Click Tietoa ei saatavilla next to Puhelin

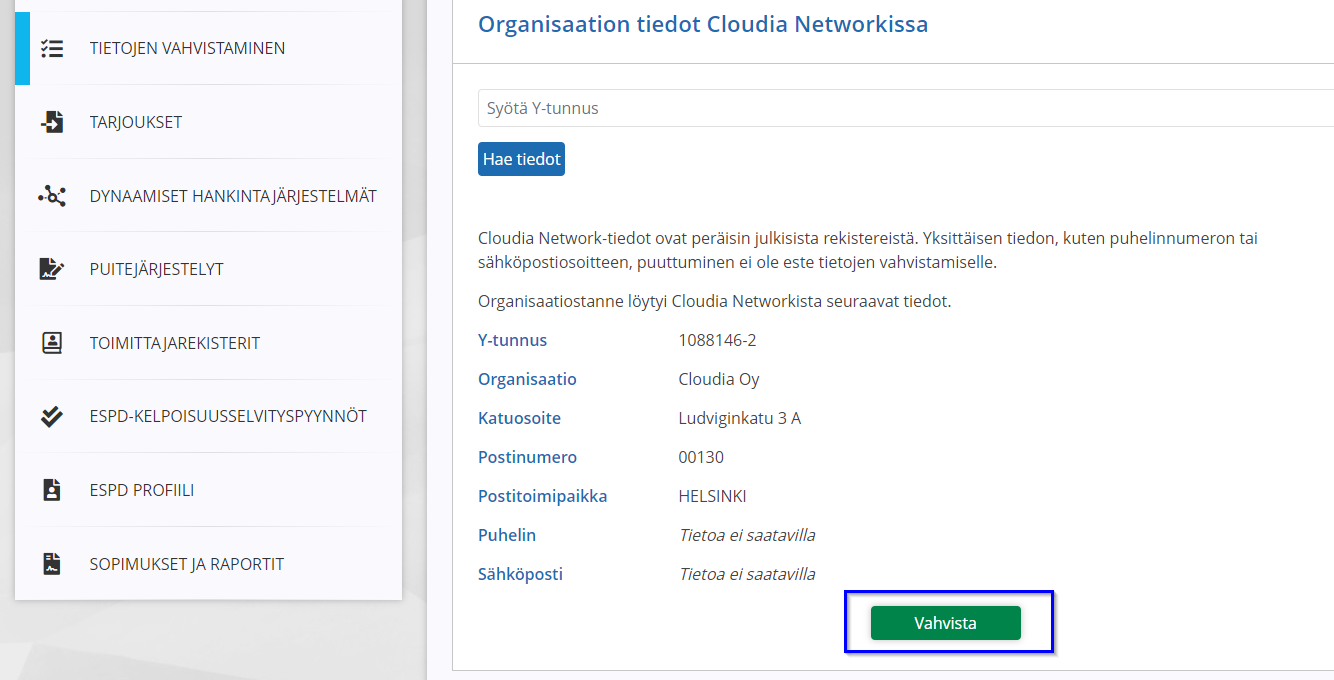click(747, 535)
